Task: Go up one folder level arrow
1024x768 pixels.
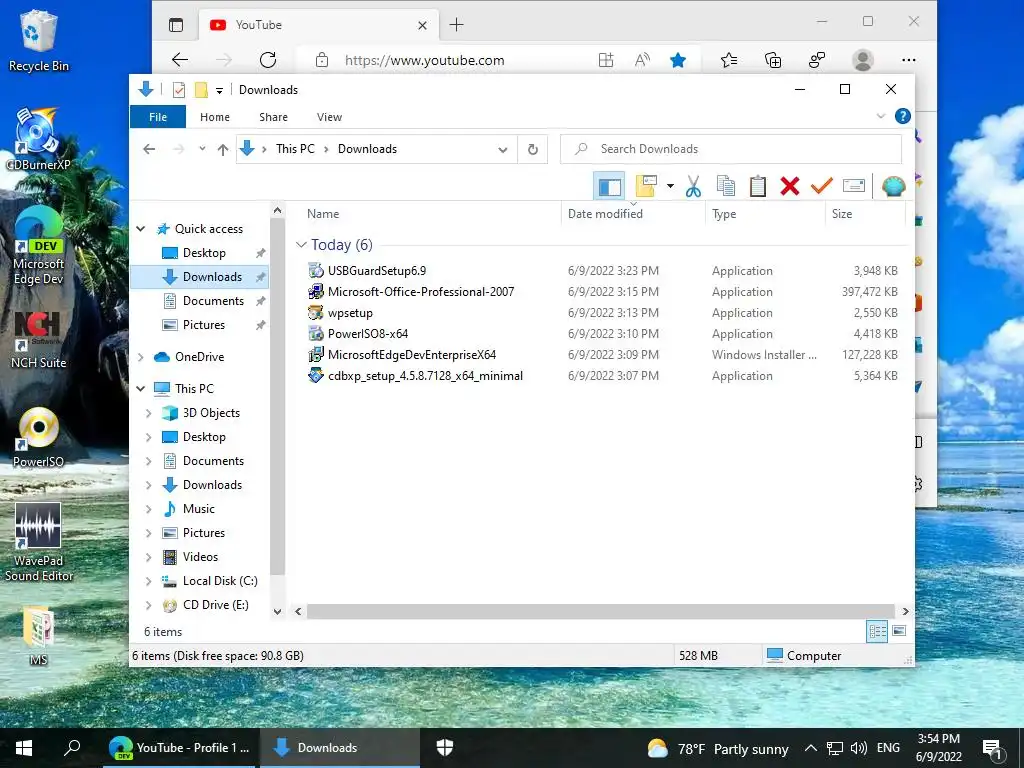Action: point(223,150)
